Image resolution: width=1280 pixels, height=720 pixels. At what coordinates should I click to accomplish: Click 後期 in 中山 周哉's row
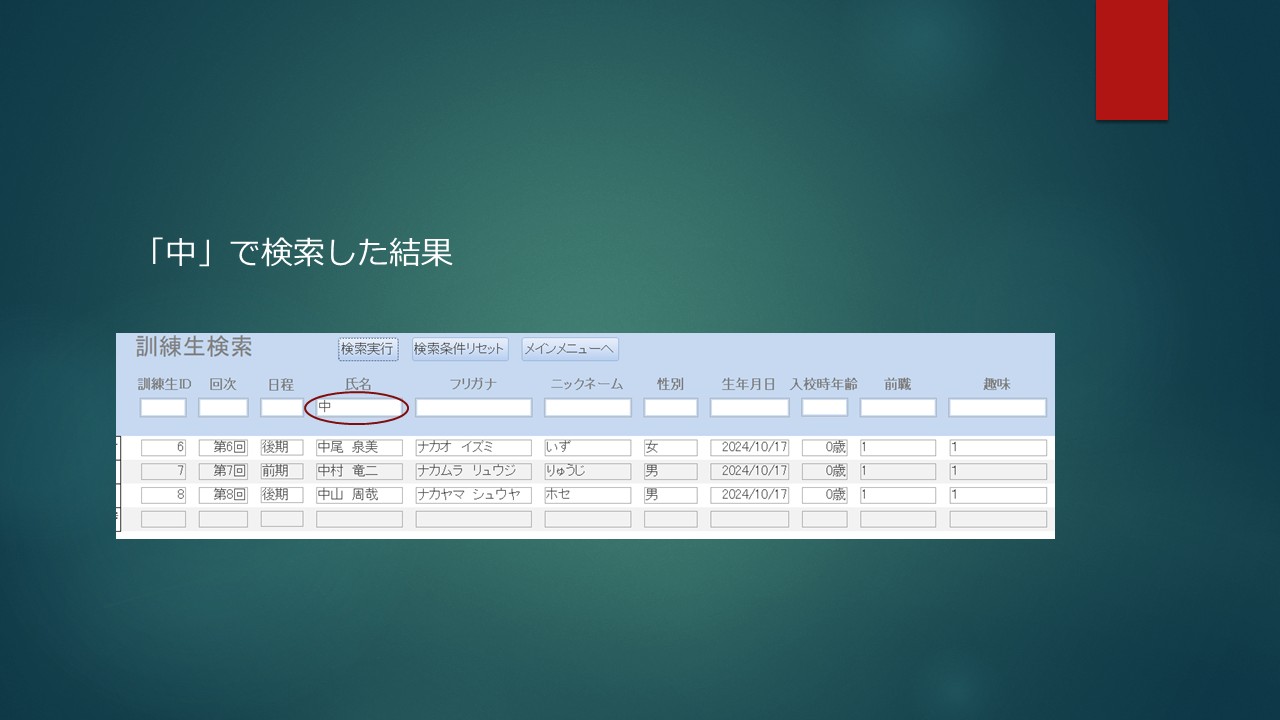coord(282,495)
